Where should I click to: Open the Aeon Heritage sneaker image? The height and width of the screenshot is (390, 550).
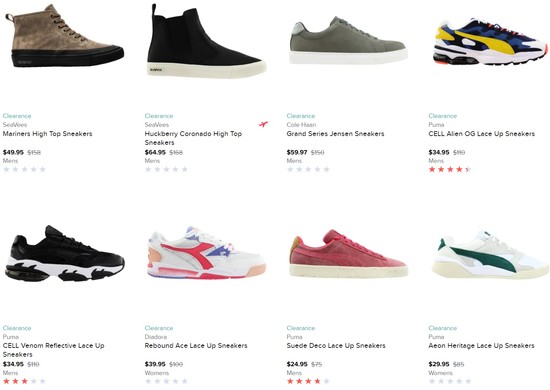pyautogui.click(x=490, y=254)
